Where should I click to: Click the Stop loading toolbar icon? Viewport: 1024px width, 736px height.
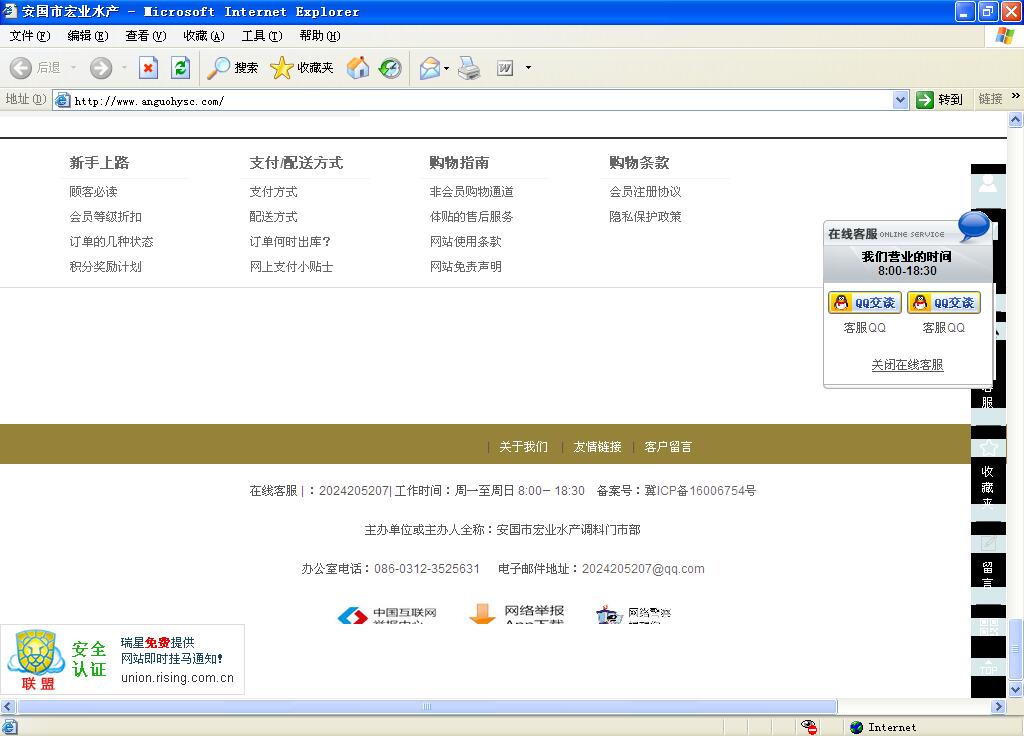coord(148,68)
